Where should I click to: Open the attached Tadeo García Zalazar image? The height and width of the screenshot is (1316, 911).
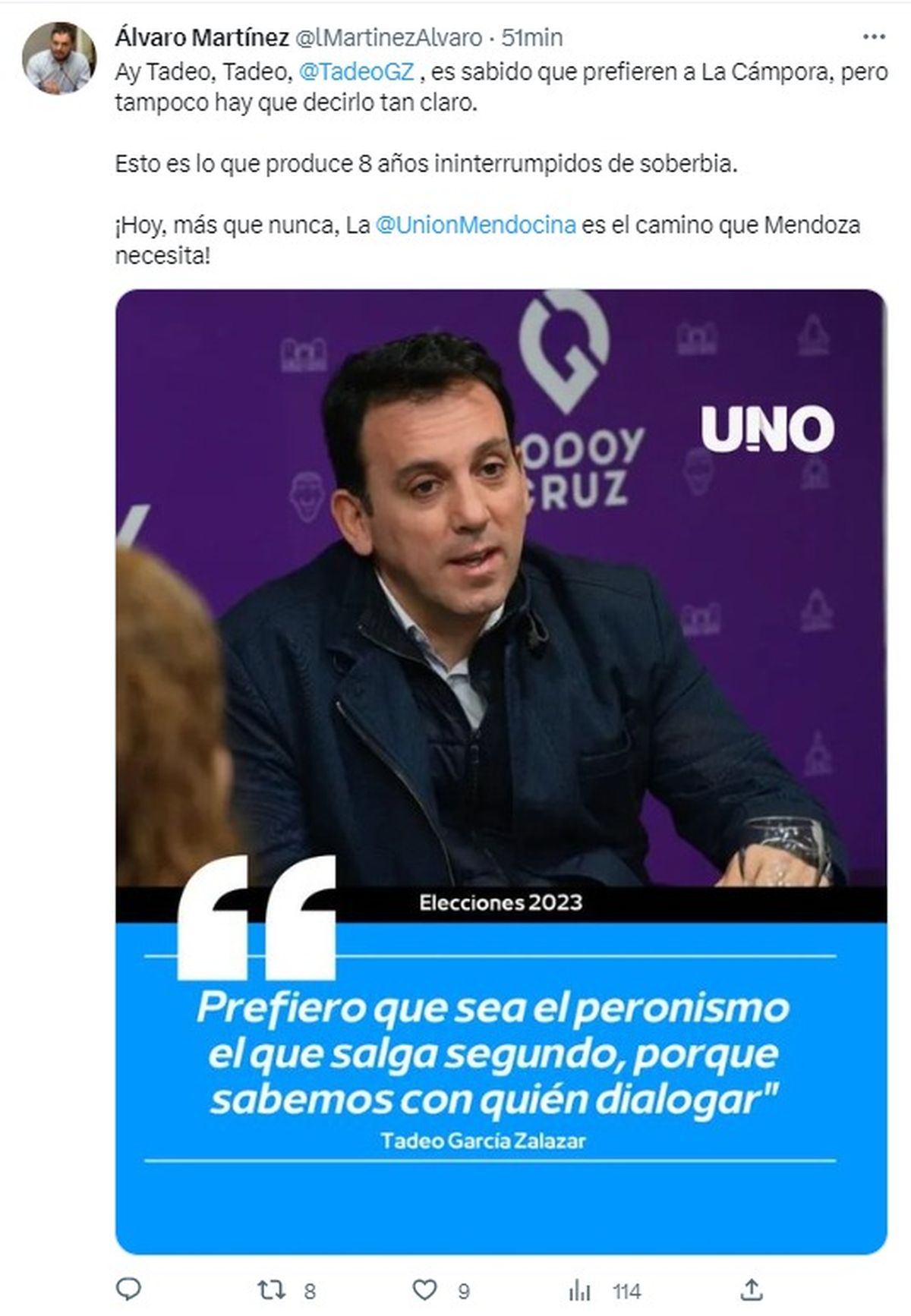tap(501, 771)
